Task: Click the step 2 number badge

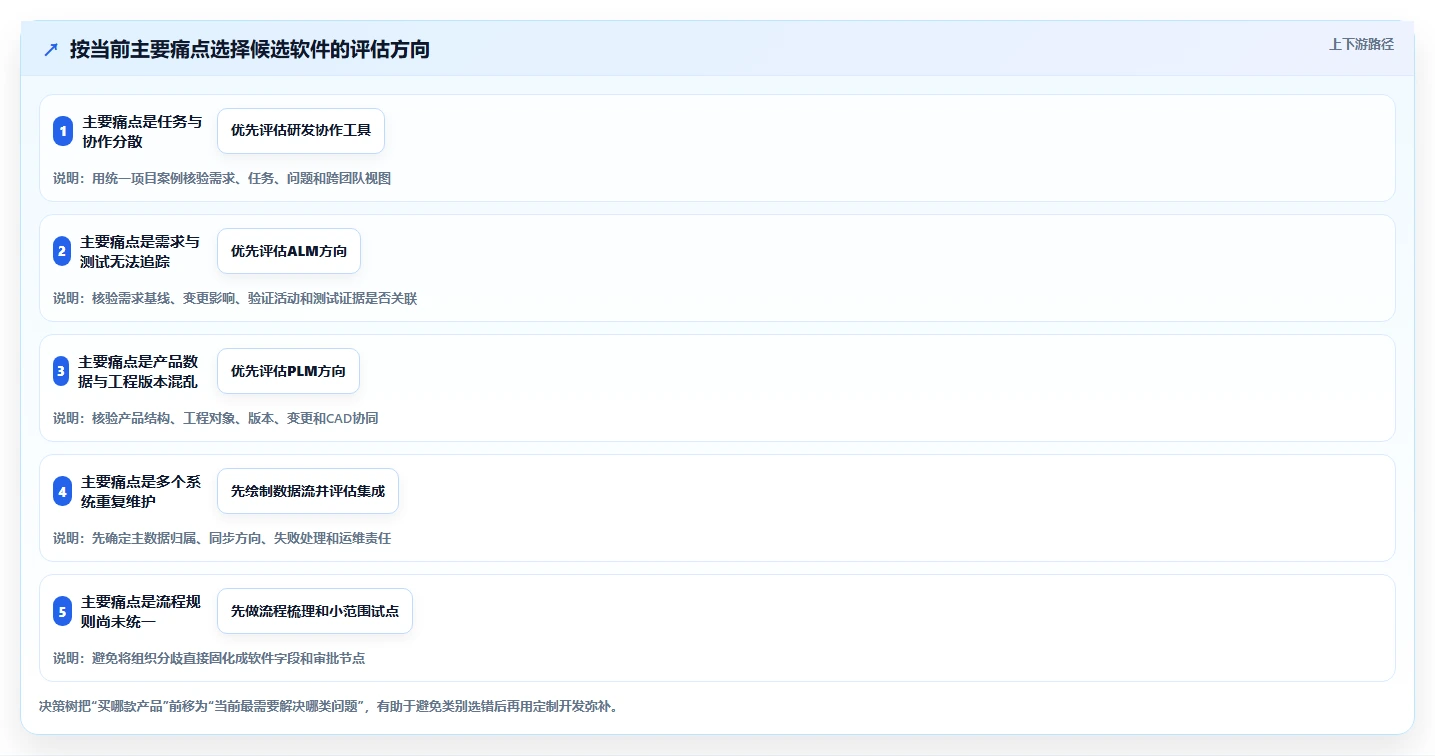Action: (62, 251)
